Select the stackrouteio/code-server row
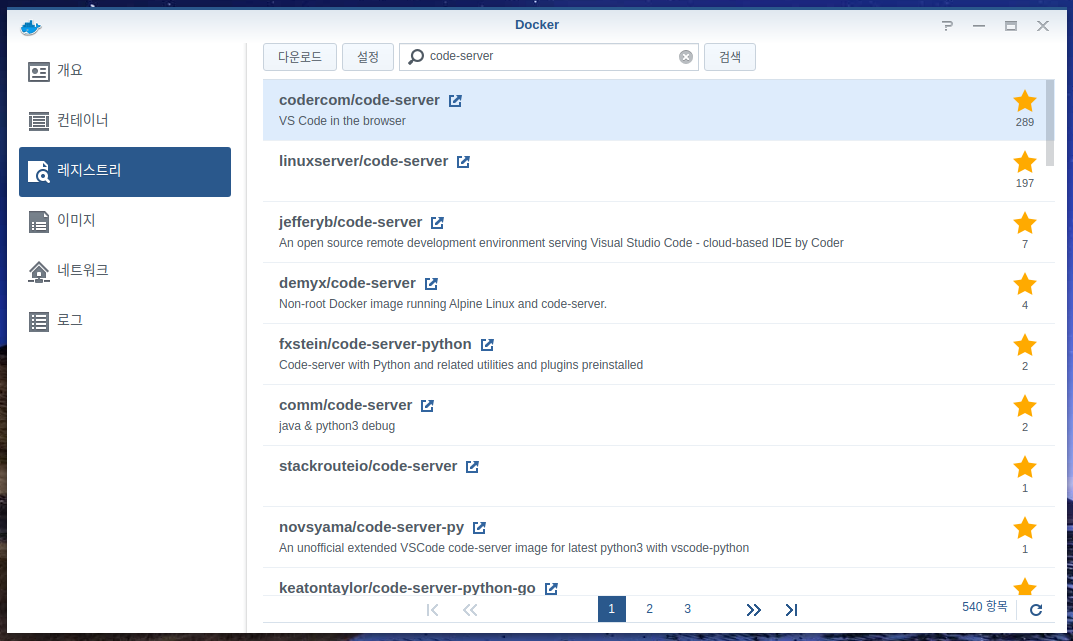This screenshot has width=1073, height=641. (x=654, y=476)
